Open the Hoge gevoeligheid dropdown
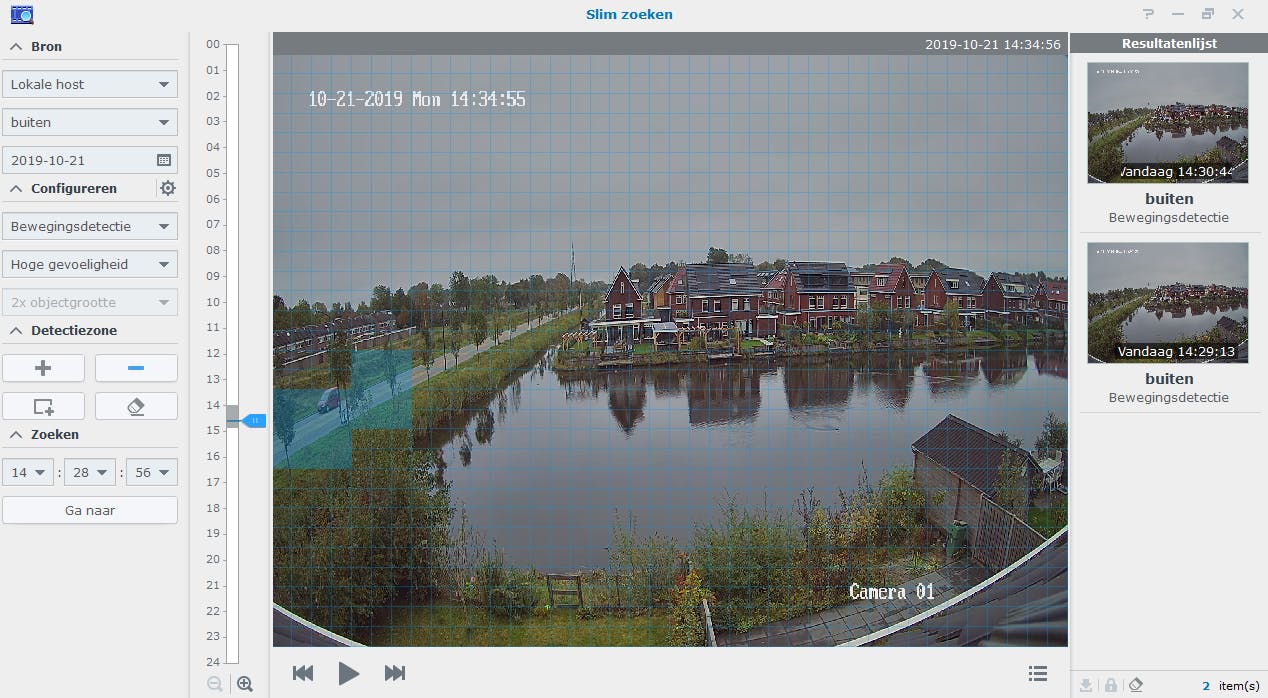1268x698 pixels. pos(90,264)
